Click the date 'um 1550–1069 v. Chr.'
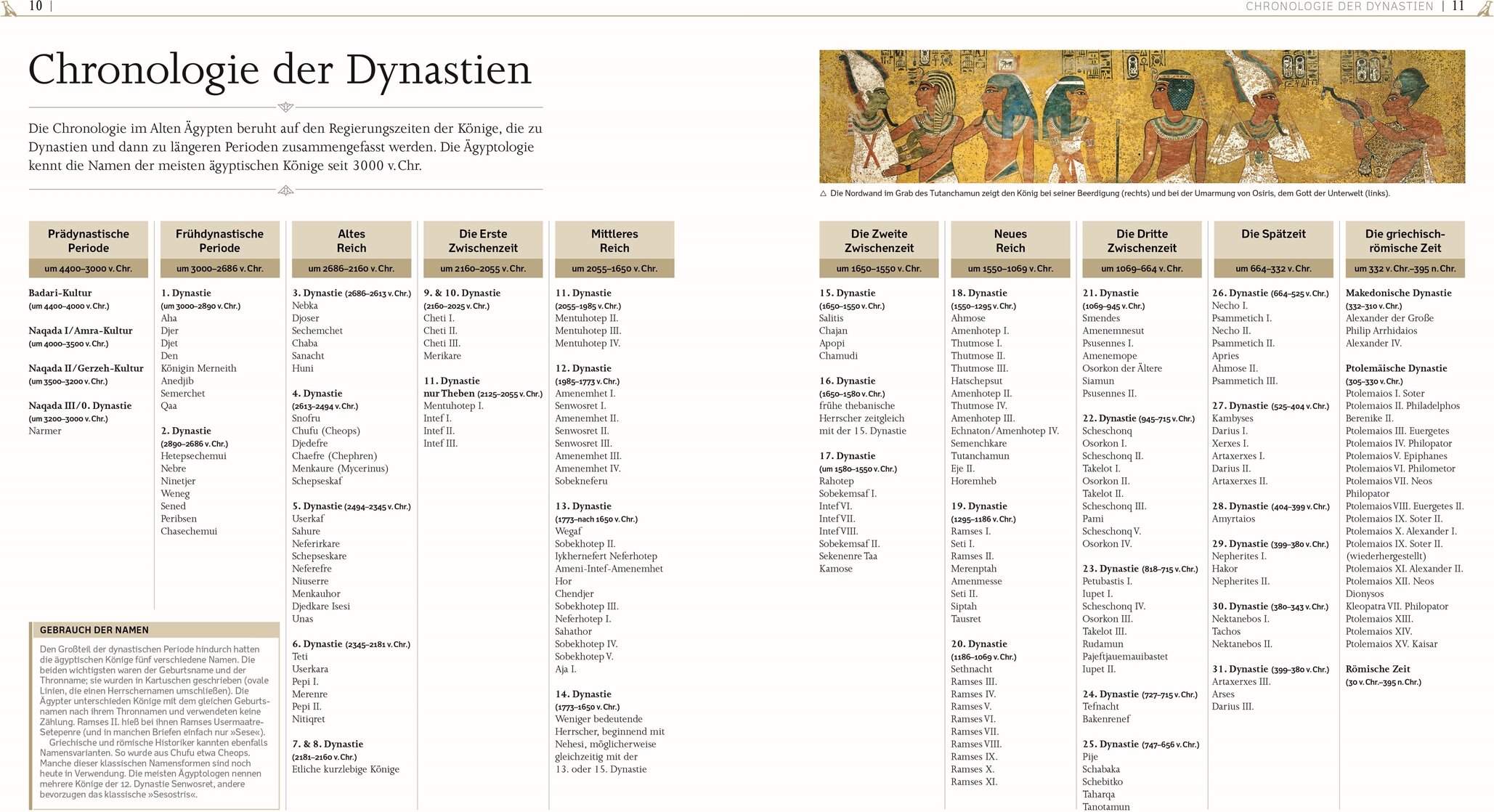This screenshot has width=1494, height=812. tap(1010, 268)
